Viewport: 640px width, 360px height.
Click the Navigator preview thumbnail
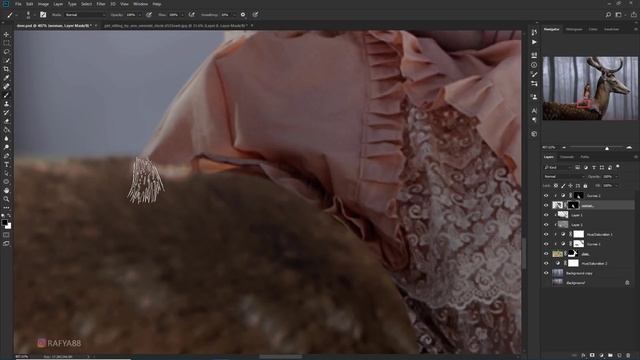(x=590, y=88)
